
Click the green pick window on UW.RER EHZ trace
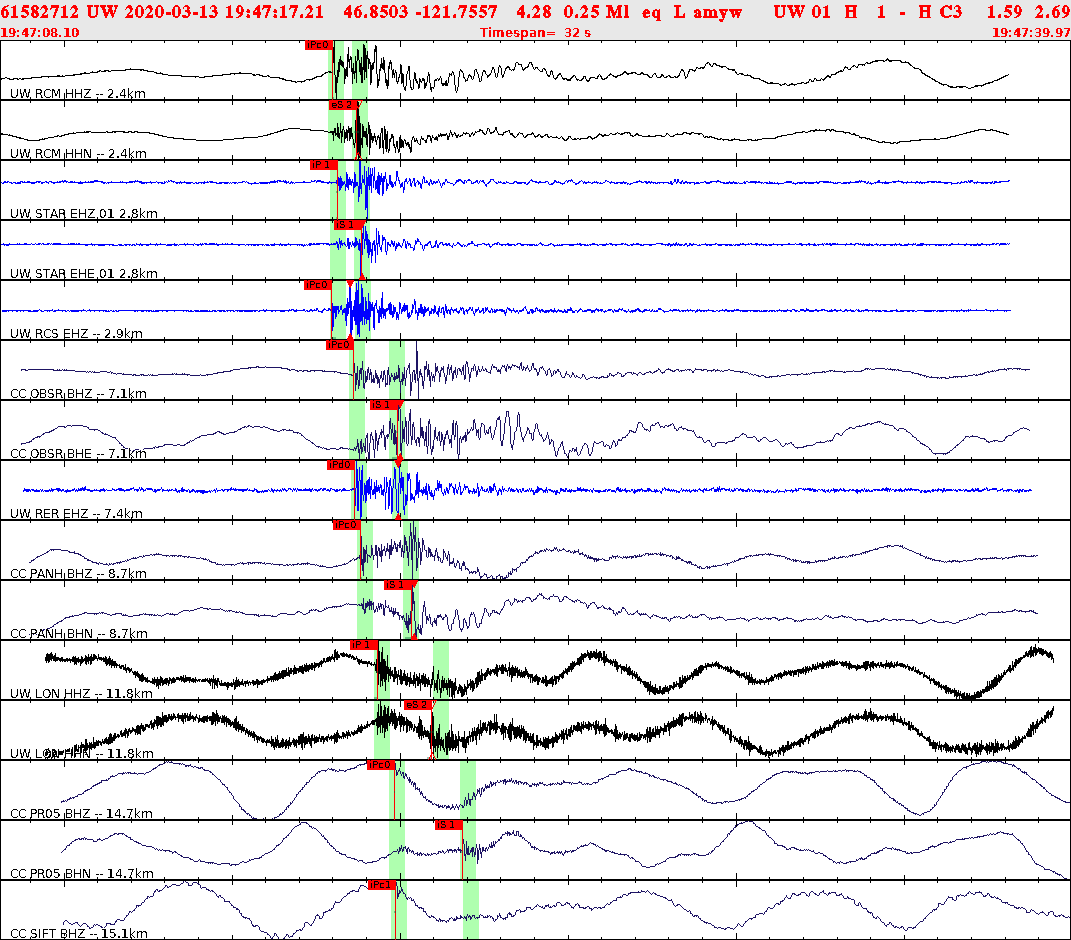click(360, 490)
